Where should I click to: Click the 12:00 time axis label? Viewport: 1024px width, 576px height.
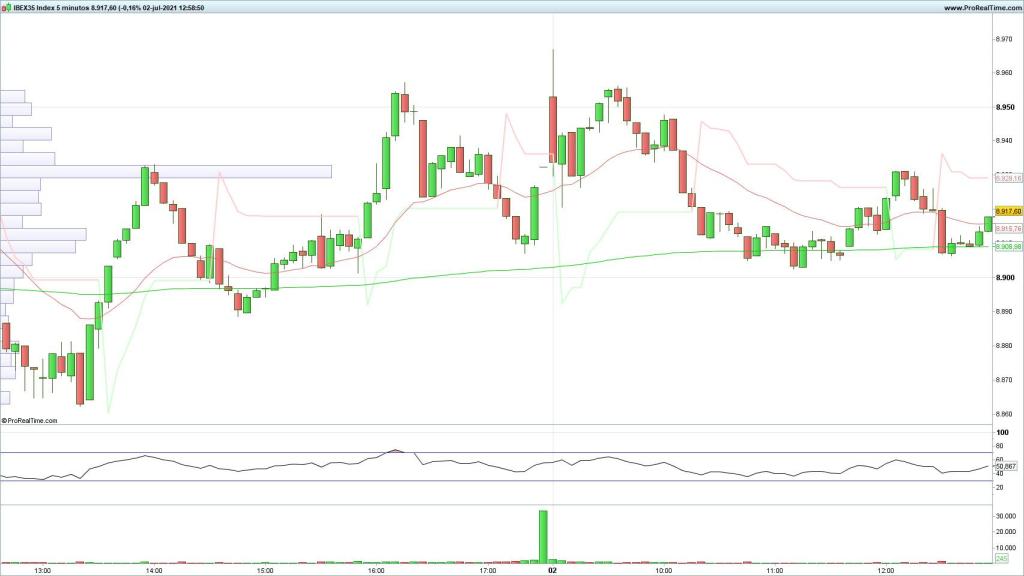tap(885, 571)
